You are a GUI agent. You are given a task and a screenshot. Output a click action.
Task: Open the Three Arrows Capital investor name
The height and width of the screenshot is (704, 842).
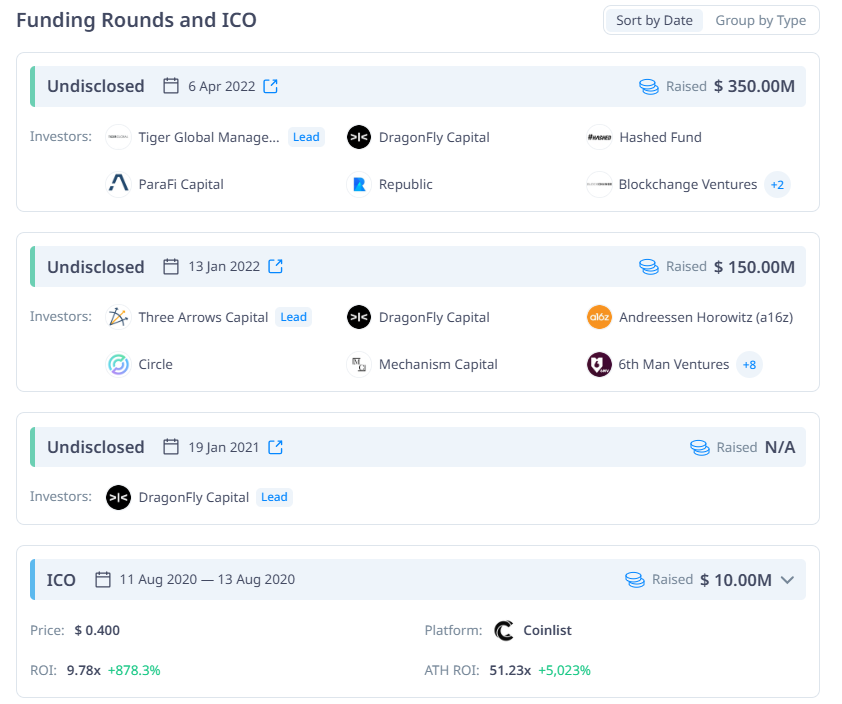[x=203, y=317]
